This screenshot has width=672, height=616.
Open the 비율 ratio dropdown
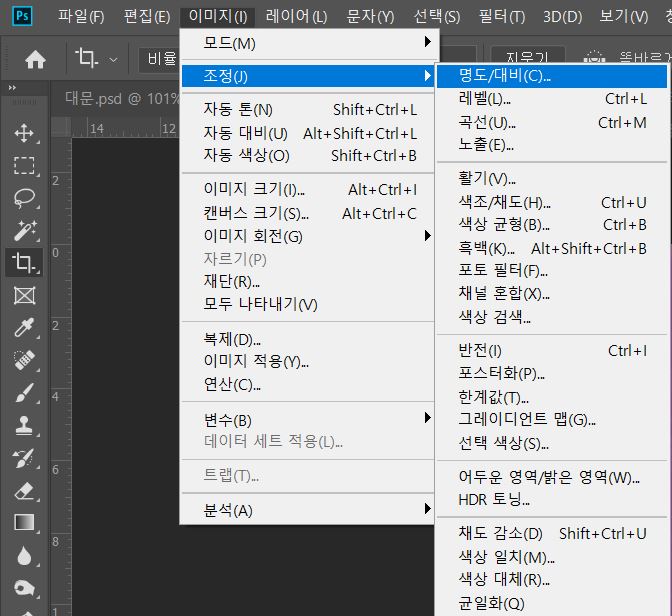[160, 59]
